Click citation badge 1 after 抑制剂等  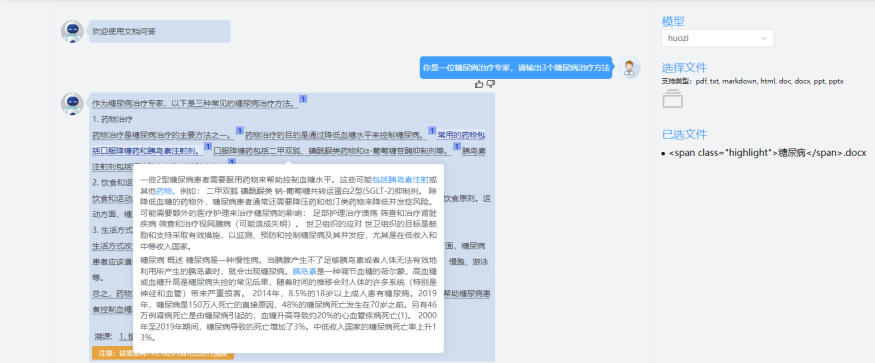pos(456,146)
